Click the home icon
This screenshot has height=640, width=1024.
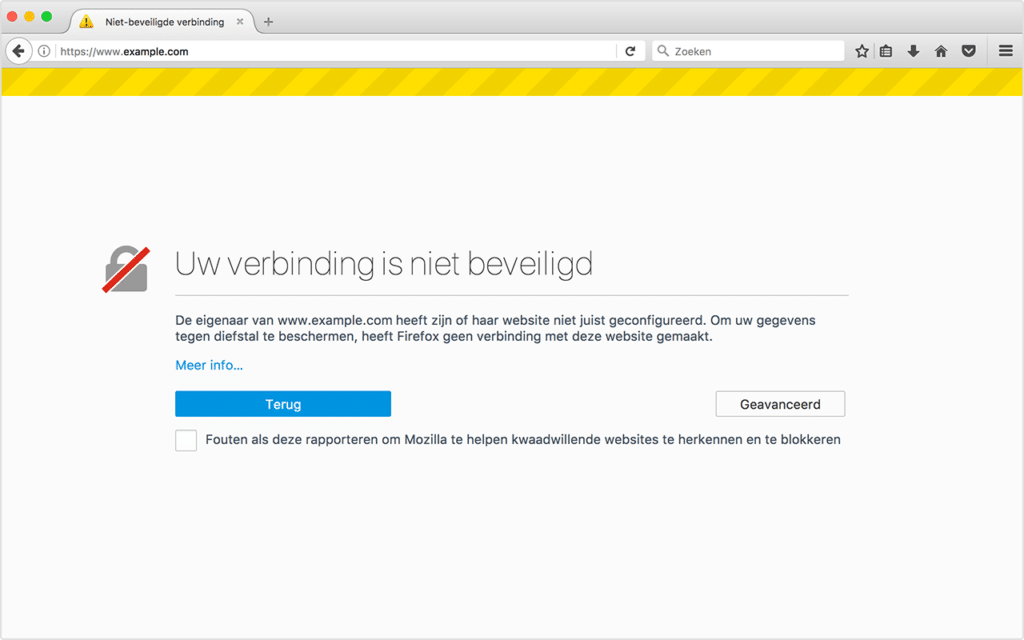940,50
